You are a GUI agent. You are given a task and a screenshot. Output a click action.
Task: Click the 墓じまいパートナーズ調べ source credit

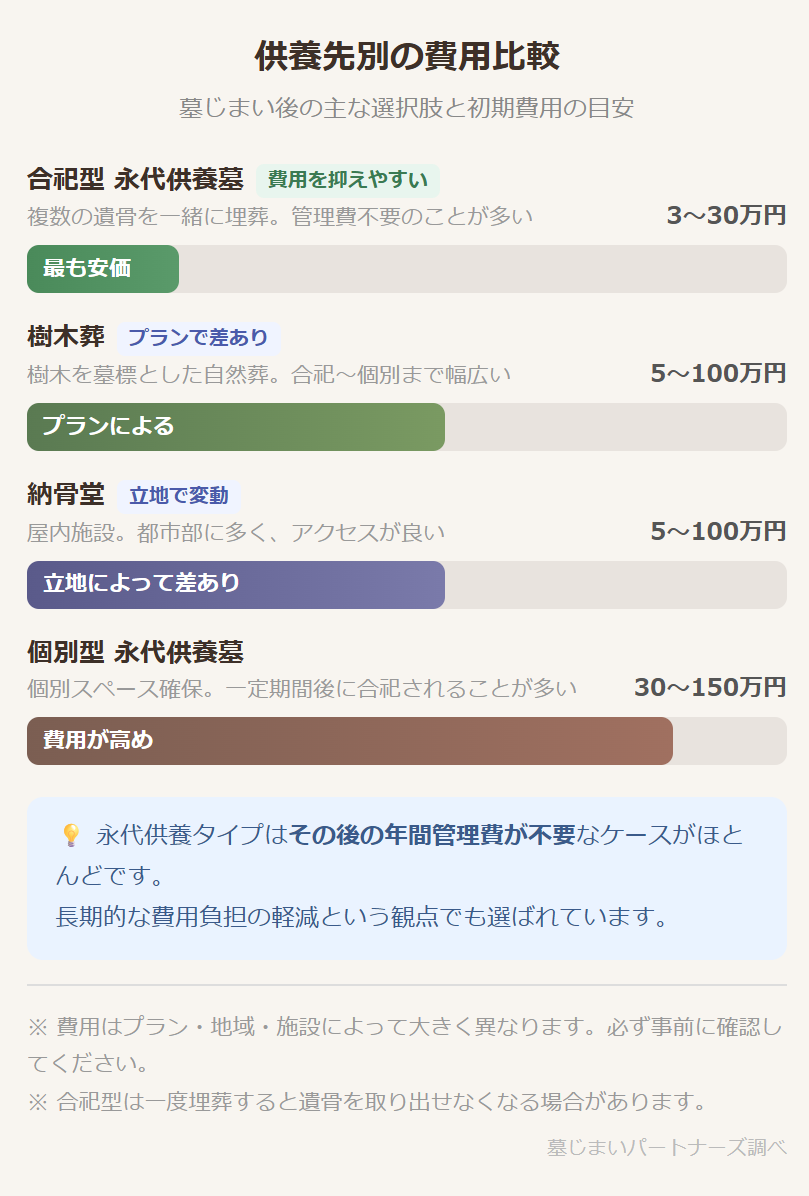[x=666, y=1147]
